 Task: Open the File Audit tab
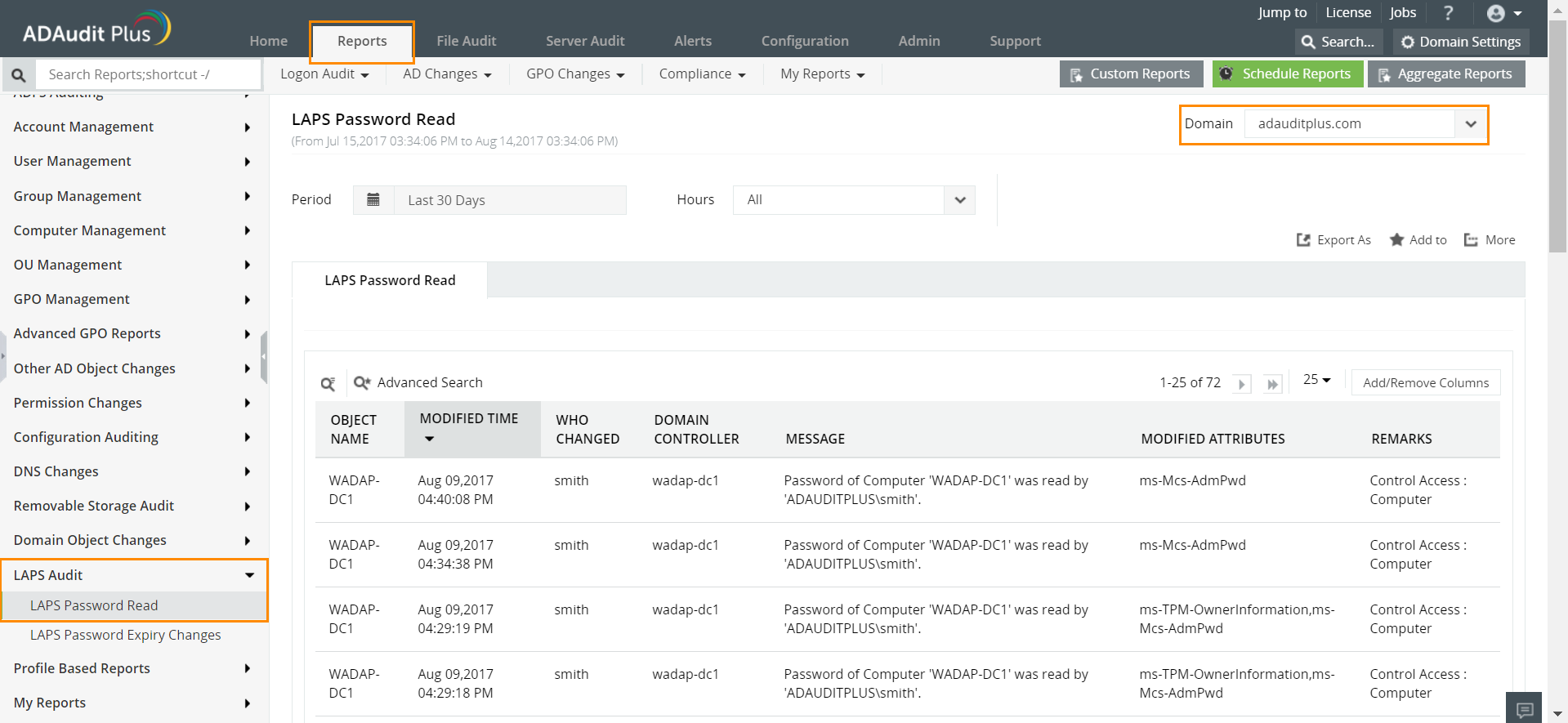point(466,41)
